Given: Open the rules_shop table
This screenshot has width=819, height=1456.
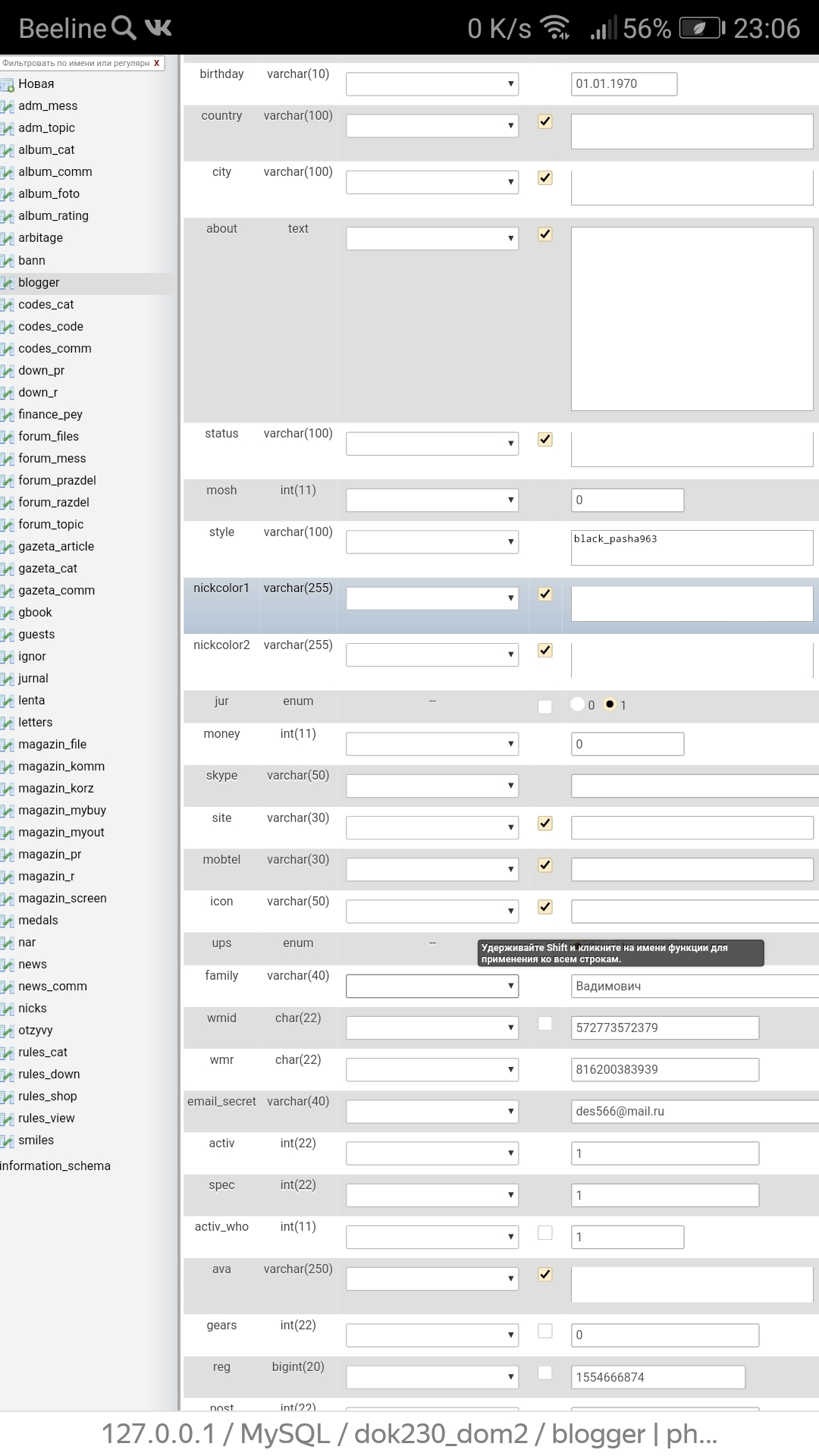Looking at the screenshot, I should click(x=48, y=1097).
